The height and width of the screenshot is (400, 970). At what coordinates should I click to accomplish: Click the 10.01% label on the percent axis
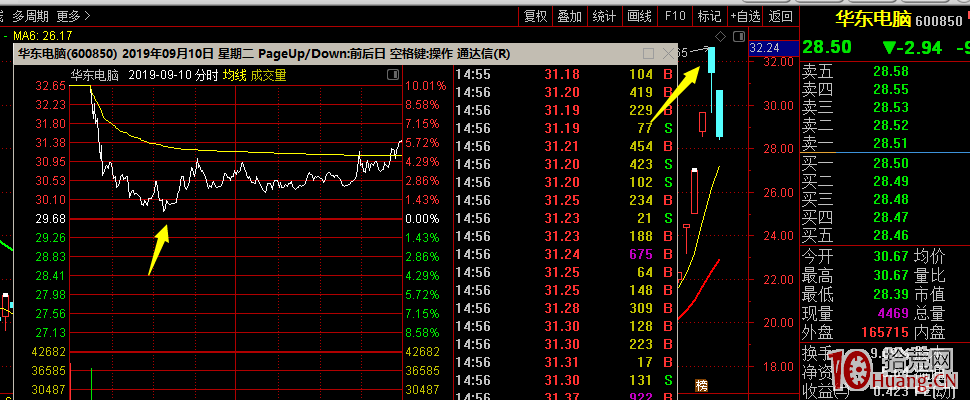pyautogui.click(x=425, y=85)
